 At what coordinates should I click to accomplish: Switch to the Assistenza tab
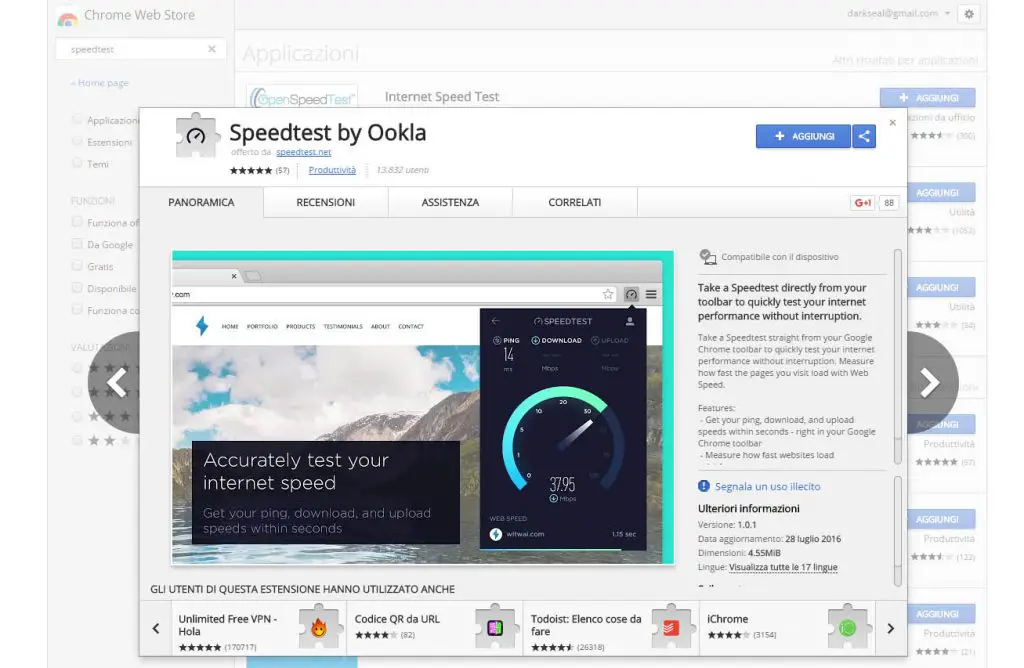(450, 202)
